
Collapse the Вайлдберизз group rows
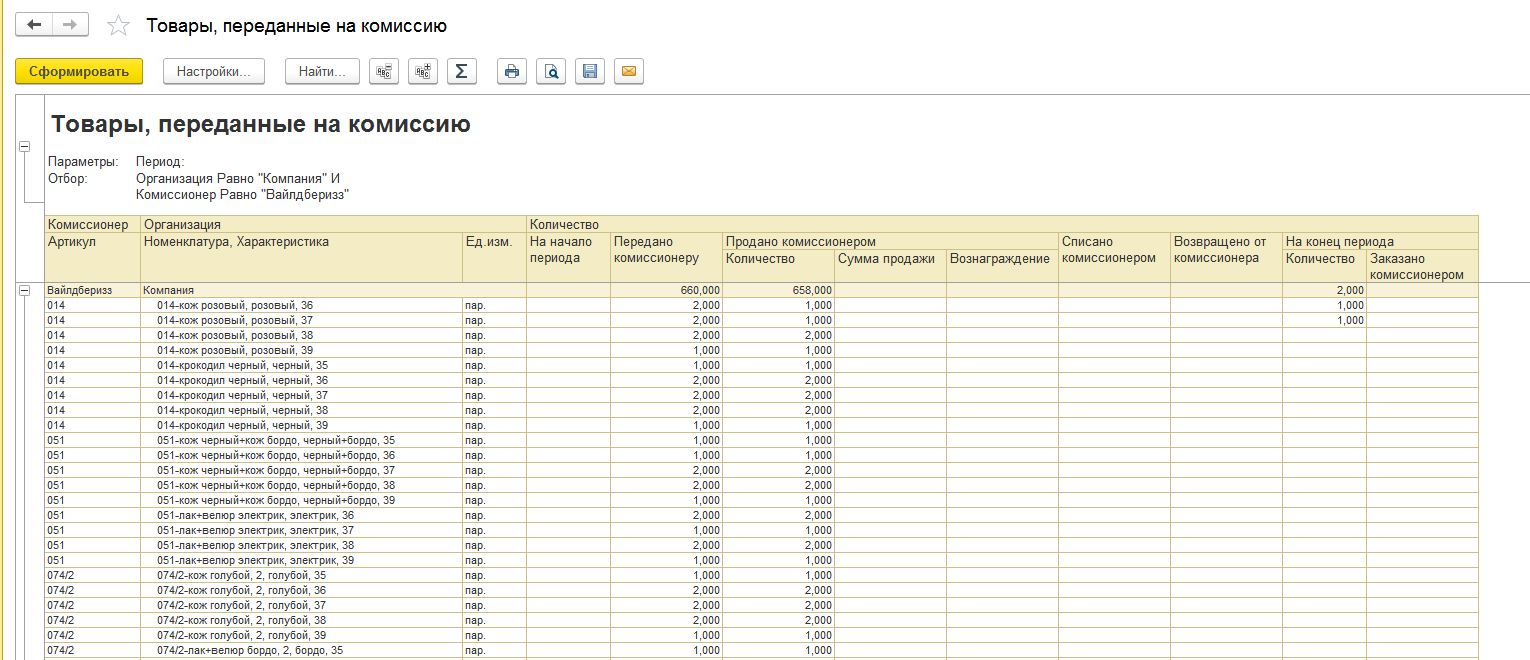[x=25, y=290]
